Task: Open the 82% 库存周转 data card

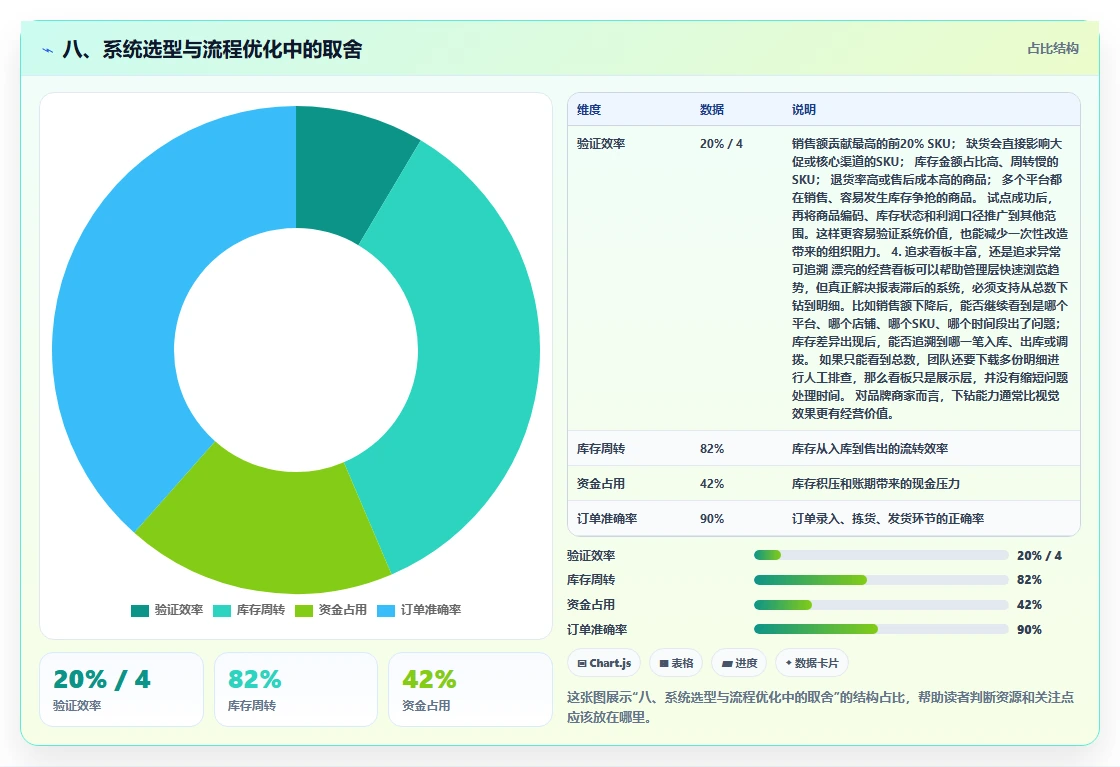Action: pyautogui.click(x=296, y=689)
